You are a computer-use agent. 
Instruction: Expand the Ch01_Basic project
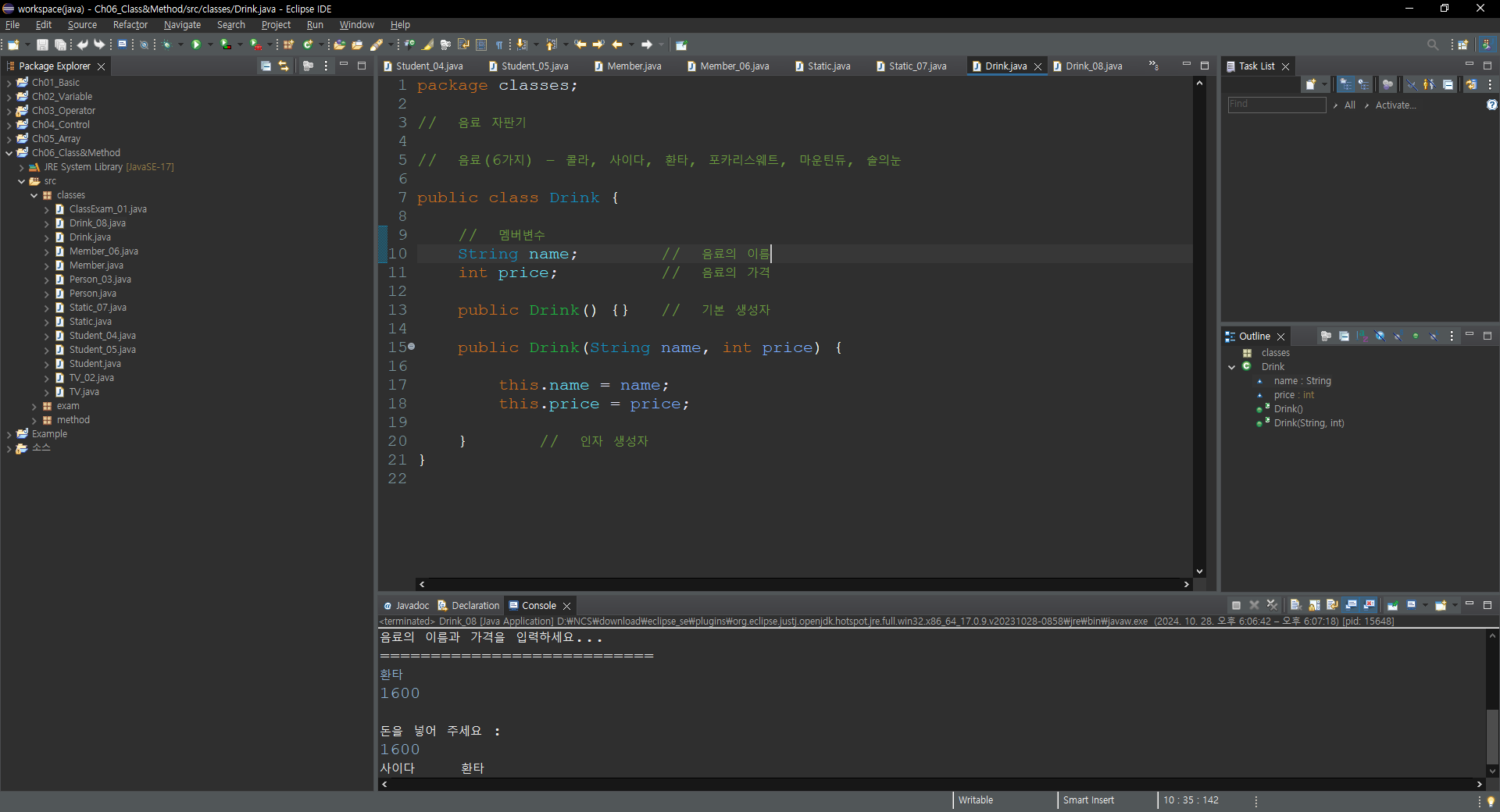pos(9,83)
